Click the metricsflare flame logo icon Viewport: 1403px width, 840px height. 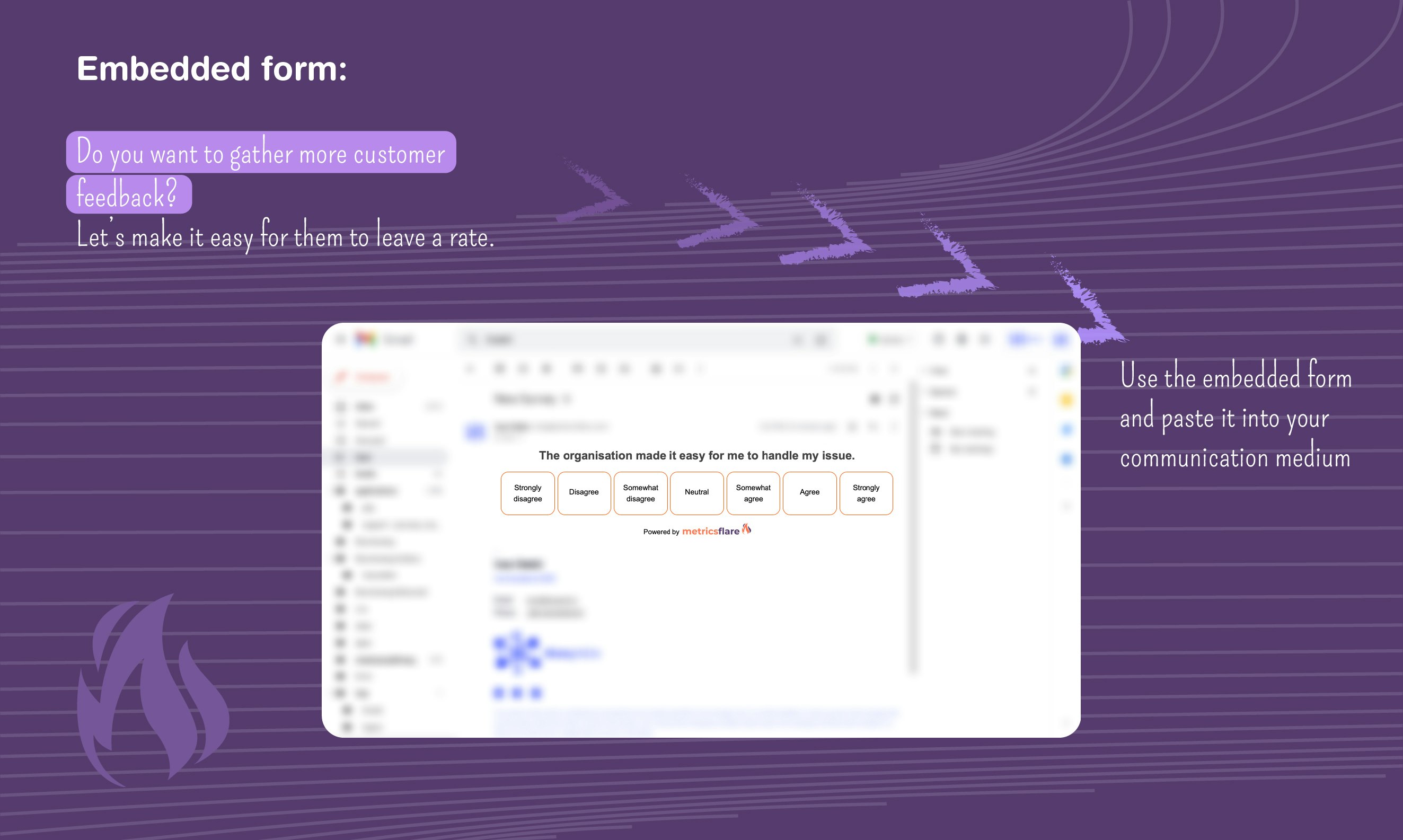(x=747, y=529)
